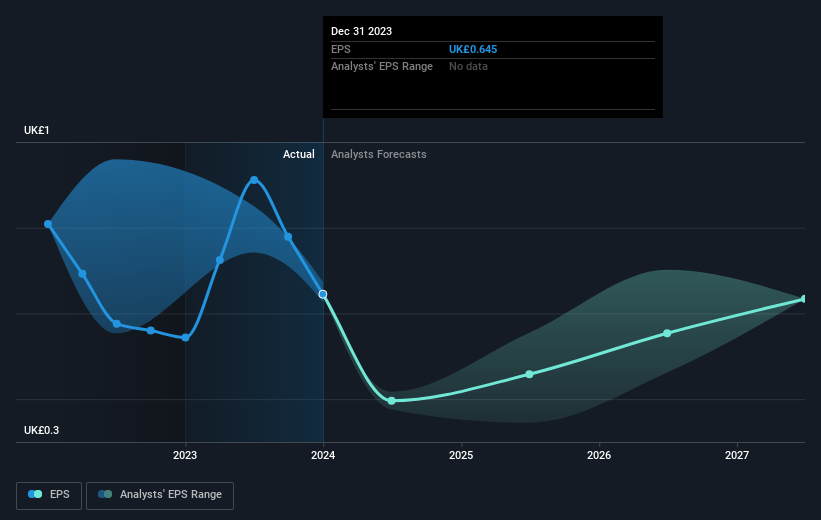Click the Analysts' EPS Range swatch icon

[x=105, y=494]
